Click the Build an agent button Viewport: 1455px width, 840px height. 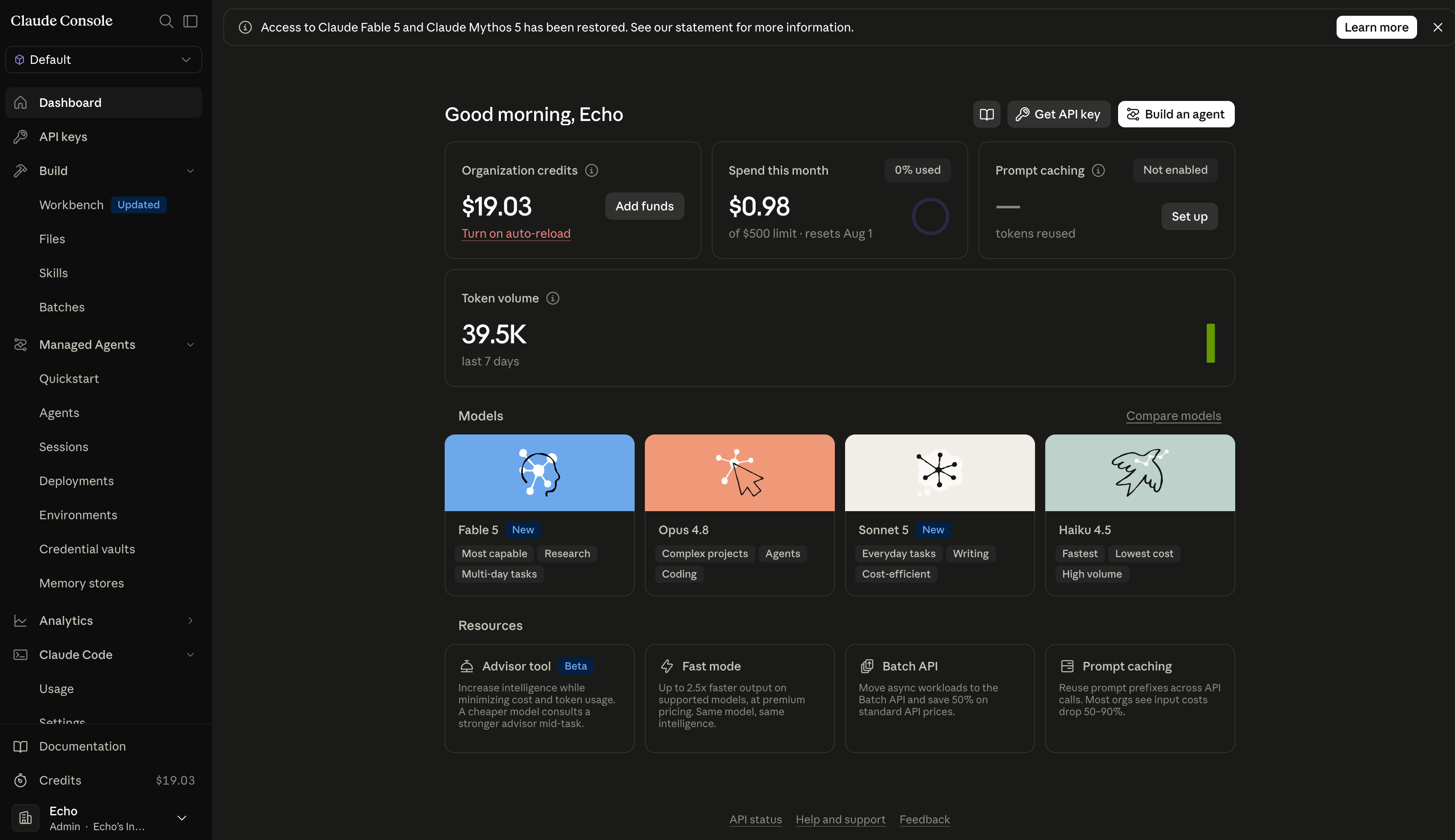(x=1176, y=114)
